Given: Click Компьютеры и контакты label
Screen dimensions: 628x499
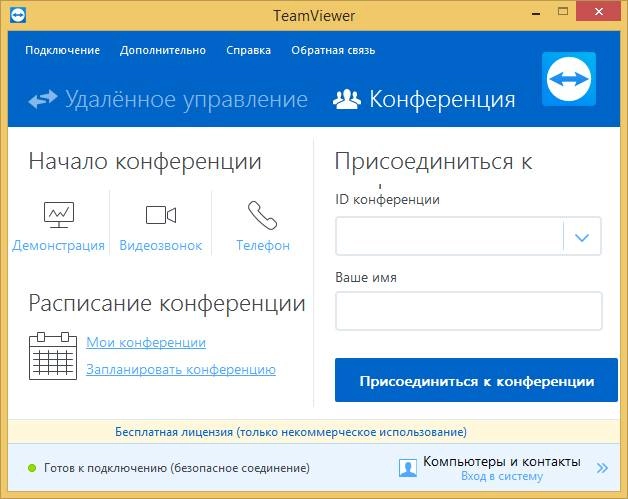Looking at the screenshot, I should (502, 461).
